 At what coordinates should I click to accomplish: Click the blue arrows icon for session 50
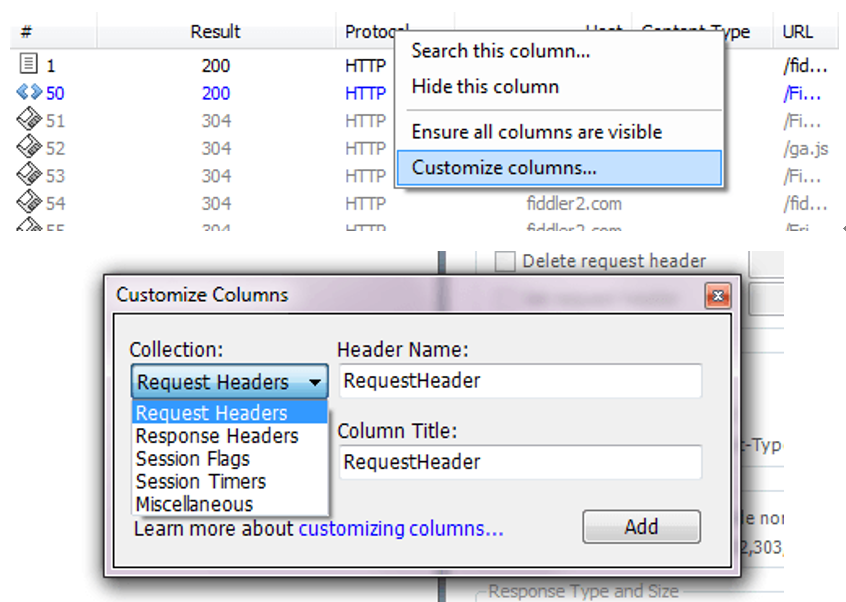[x=29, y=92]
